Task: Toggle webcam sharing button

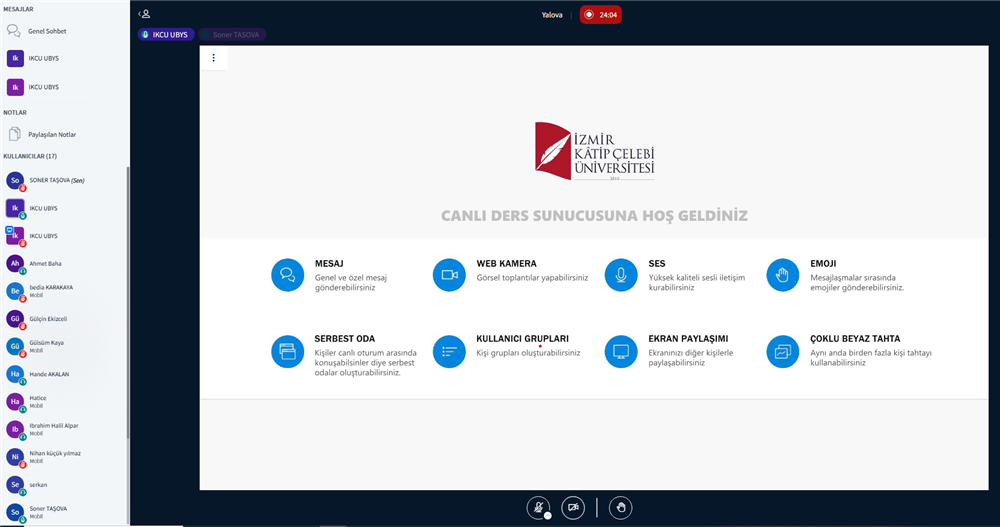Action: (x=573, y=508)
